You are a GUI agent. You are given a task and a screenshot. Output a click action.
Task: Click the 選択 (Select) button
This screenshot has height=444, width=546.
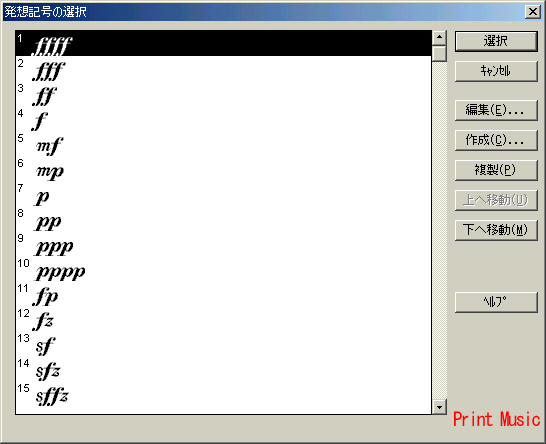(496, 41)
